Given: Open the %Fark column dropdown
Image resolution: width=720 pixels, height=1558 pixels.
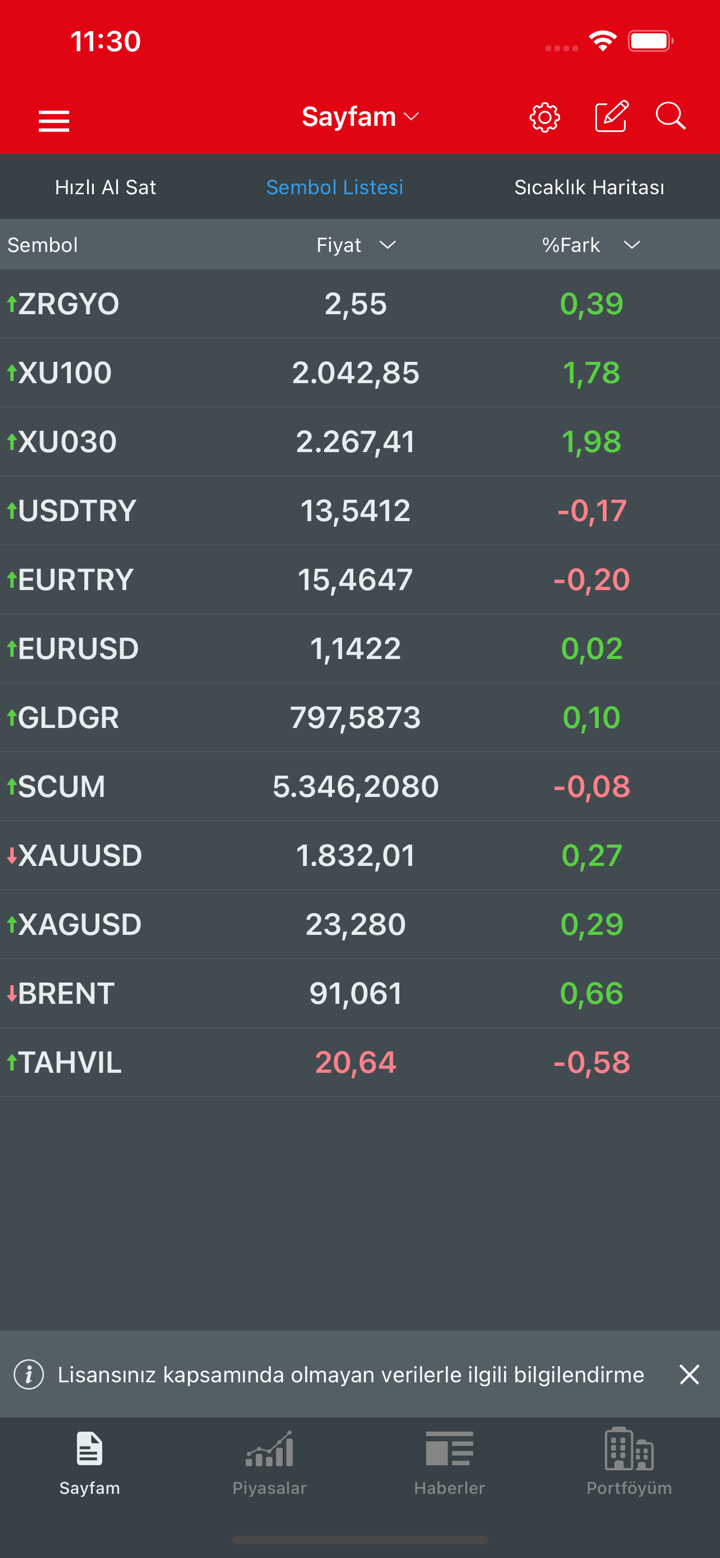Looking at the screenshot, I should 631,245.
